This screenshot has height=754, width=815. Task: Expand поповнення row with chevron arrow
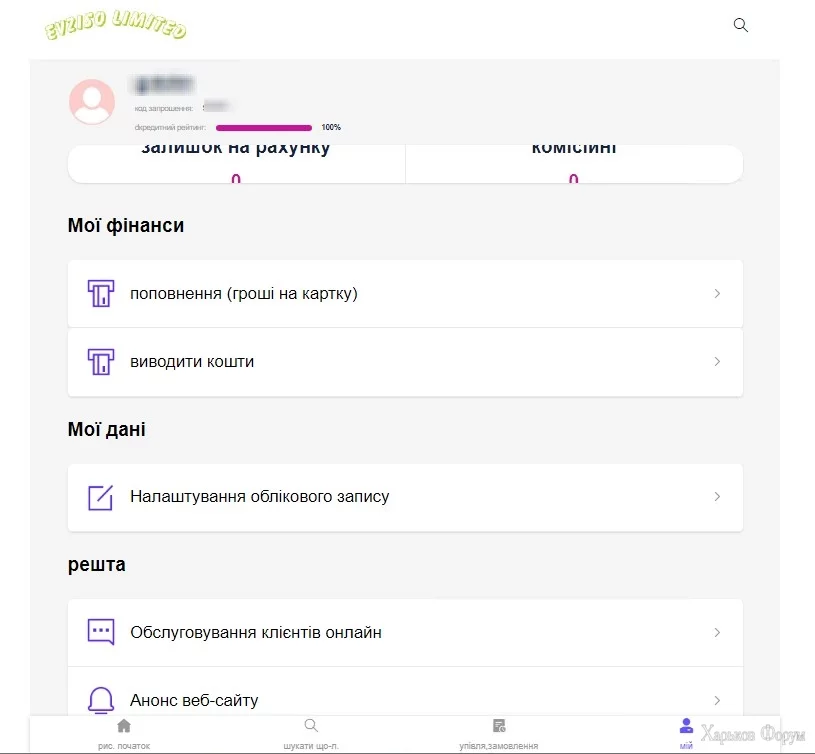[717, 294]
